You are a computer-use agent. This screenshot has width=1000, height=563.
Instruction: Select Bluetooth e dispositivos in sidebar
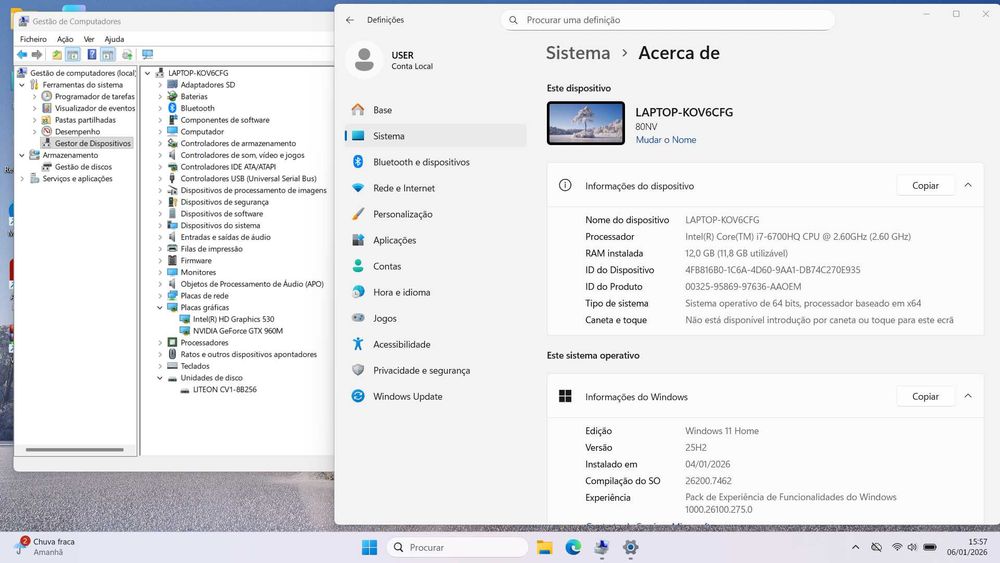tap(436, 162)
